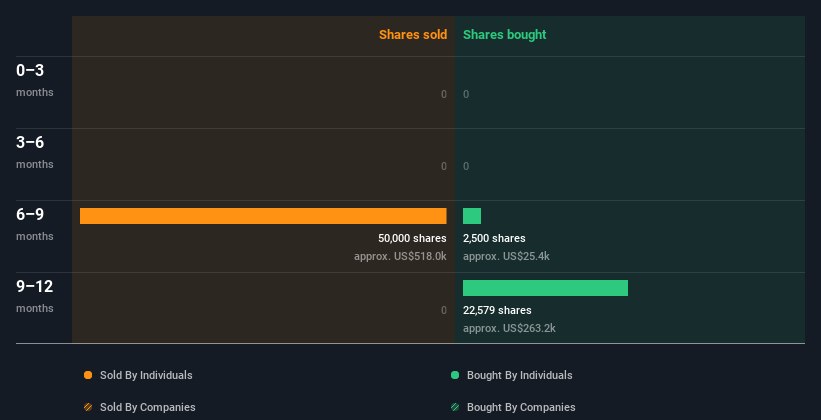Select the orange 50,000 shares sold bar
The image size is (821, 420).
263,216
